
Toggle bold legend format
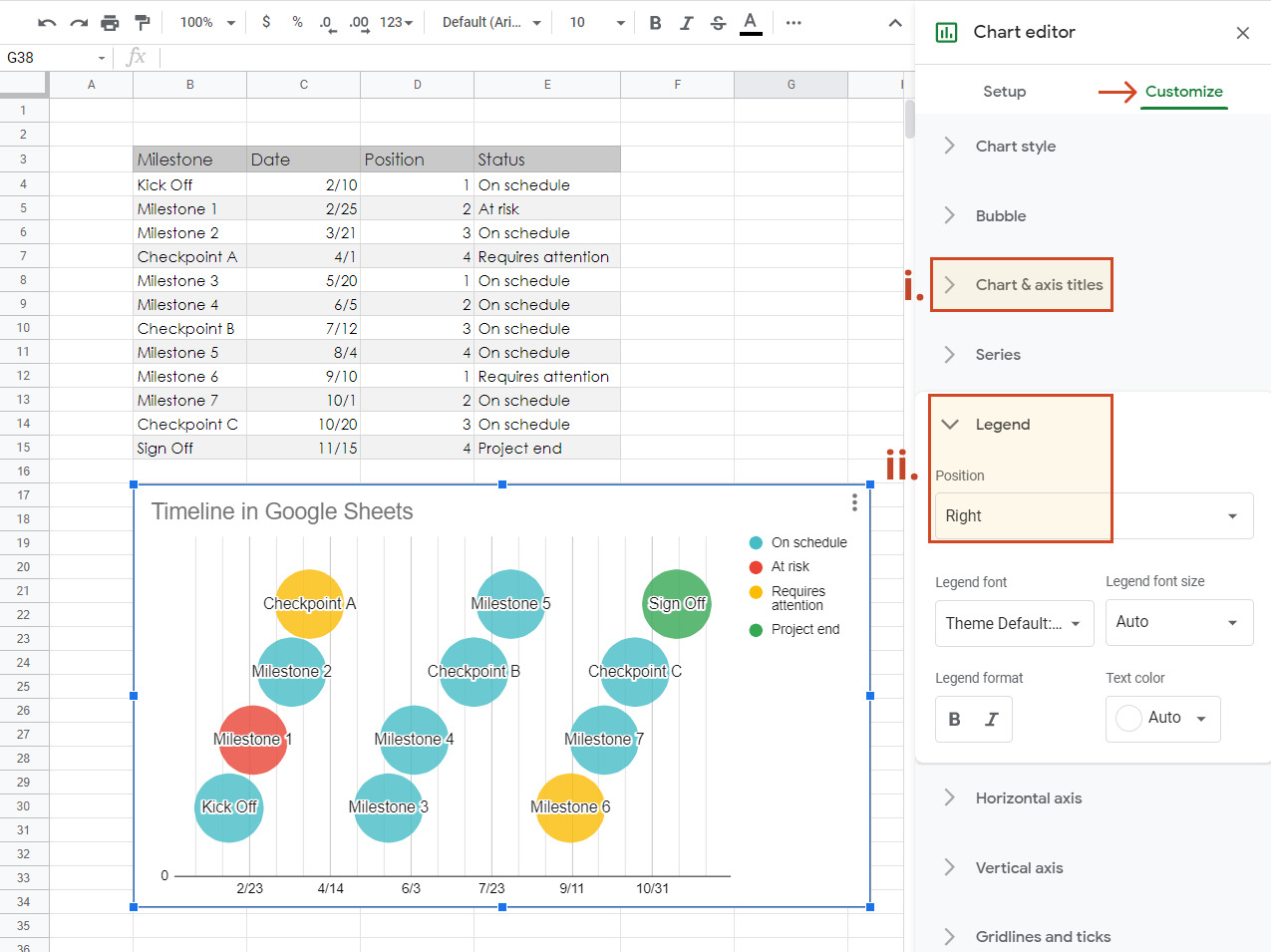click(x=954, y=719)
